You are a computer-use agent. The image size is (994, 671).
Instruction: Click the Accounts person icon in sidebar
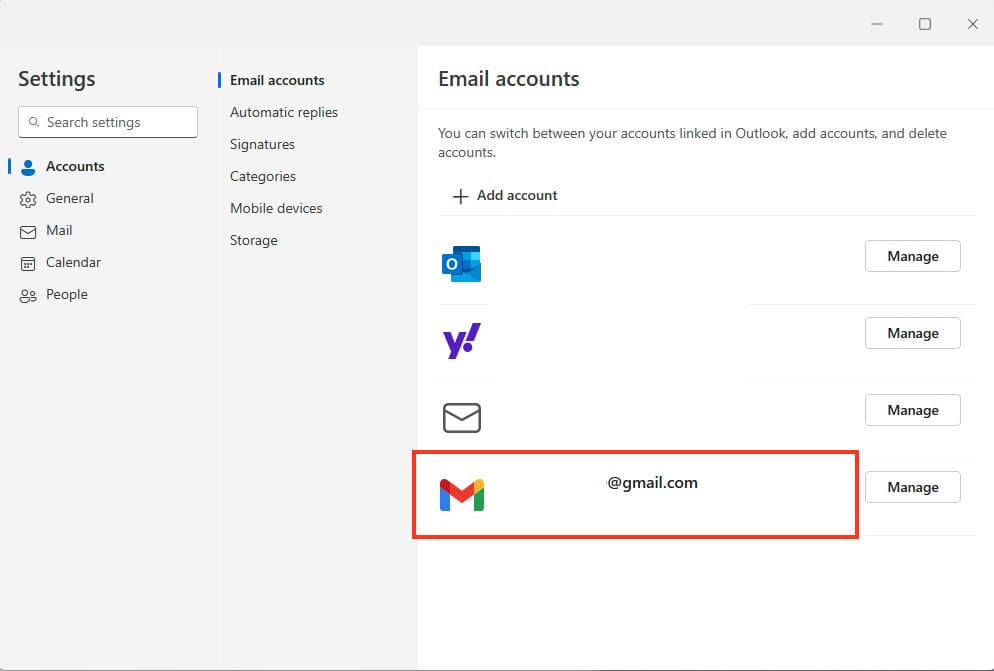(28, 167)
